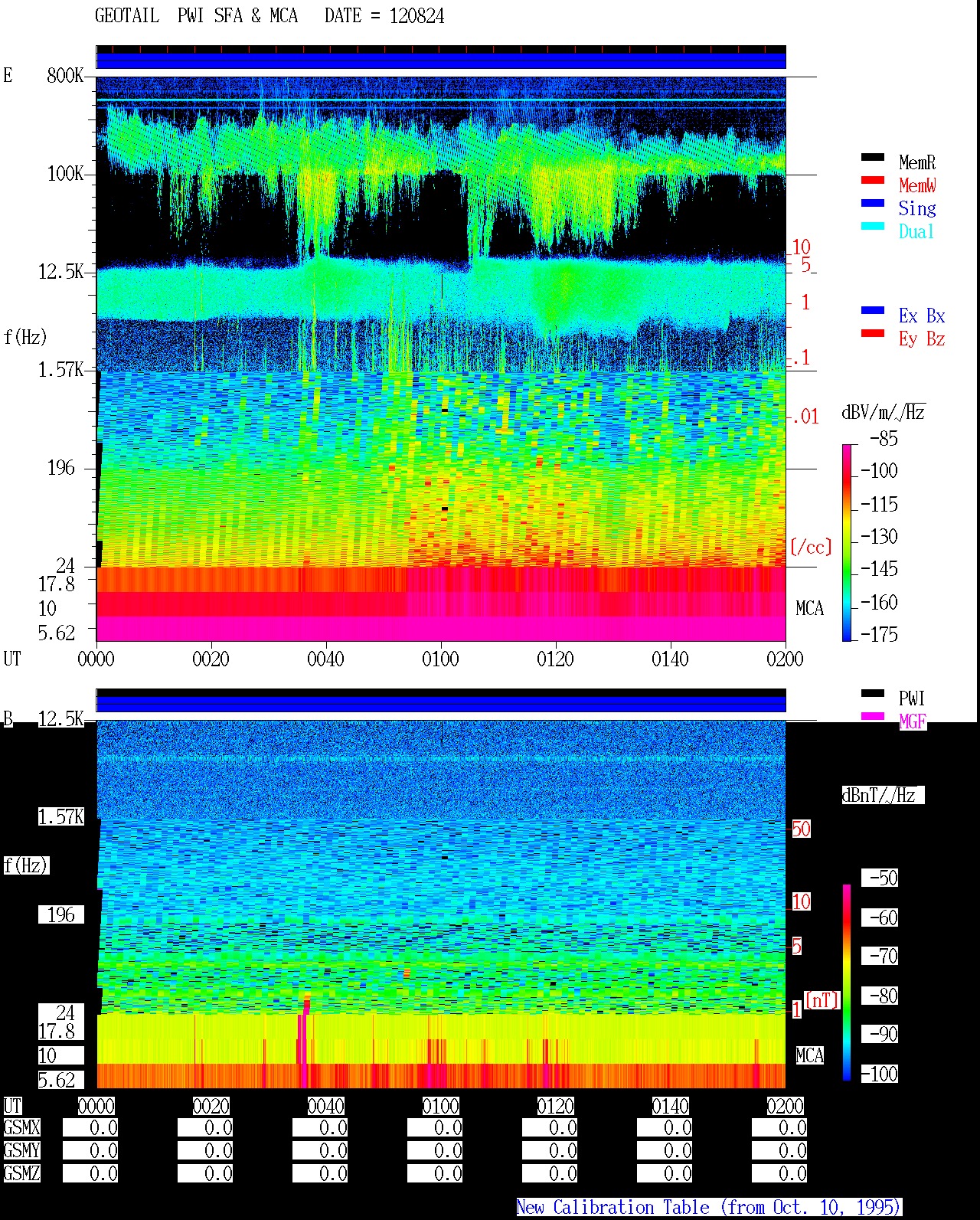Click the [/cc] density unit label
980x1220 pixels.
(811, 547)
